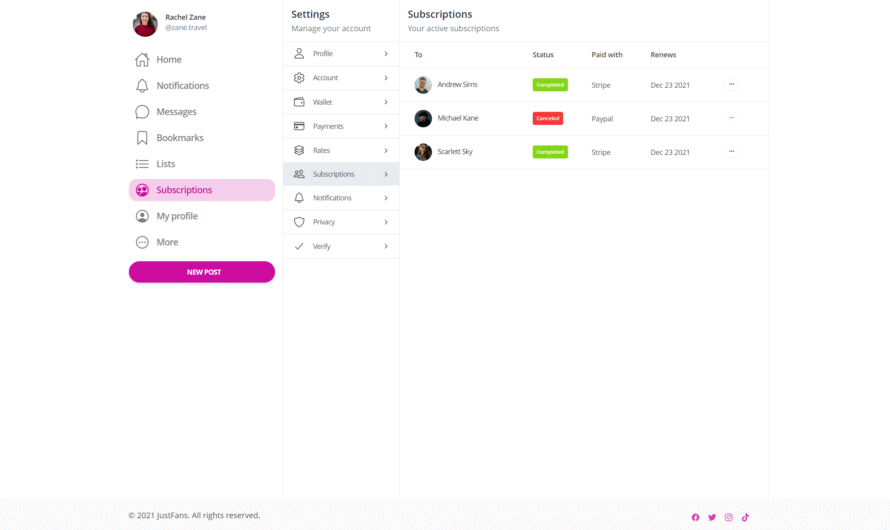Expand the Wallet settings chevron
Screen dimensions: 890x530
pyautogui.click(x=386, y=102)
